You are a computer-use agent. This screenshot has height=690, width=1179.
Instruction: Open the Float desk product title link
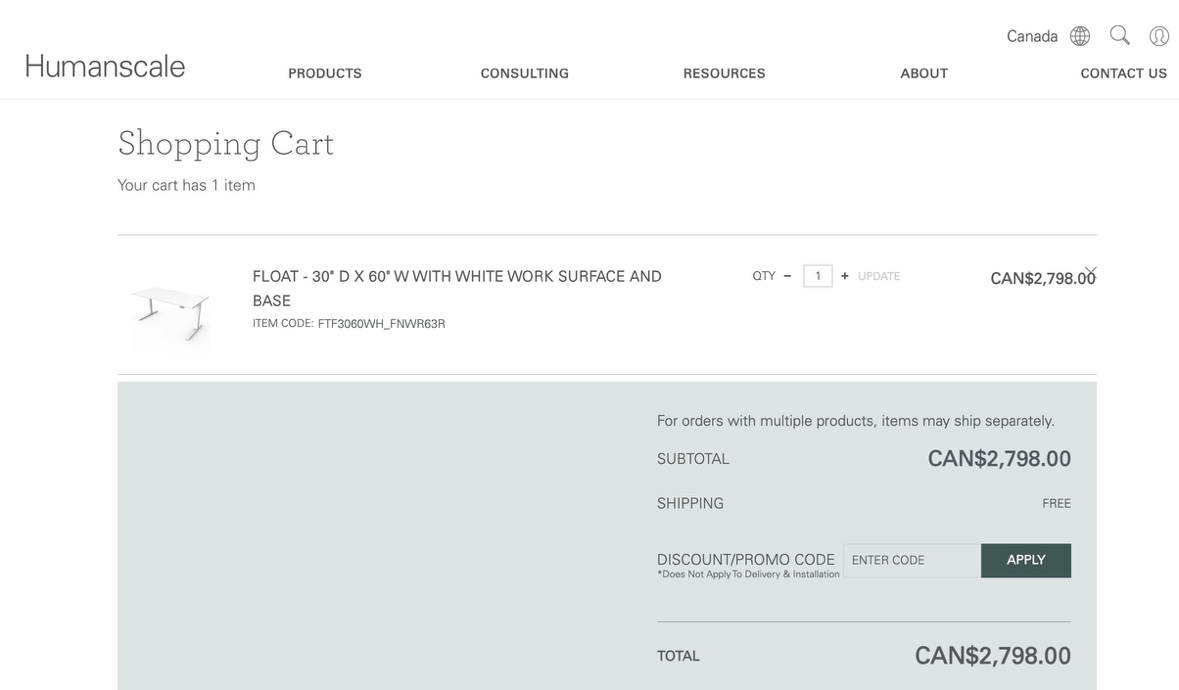pyautogui.click(x=457, y=288)
